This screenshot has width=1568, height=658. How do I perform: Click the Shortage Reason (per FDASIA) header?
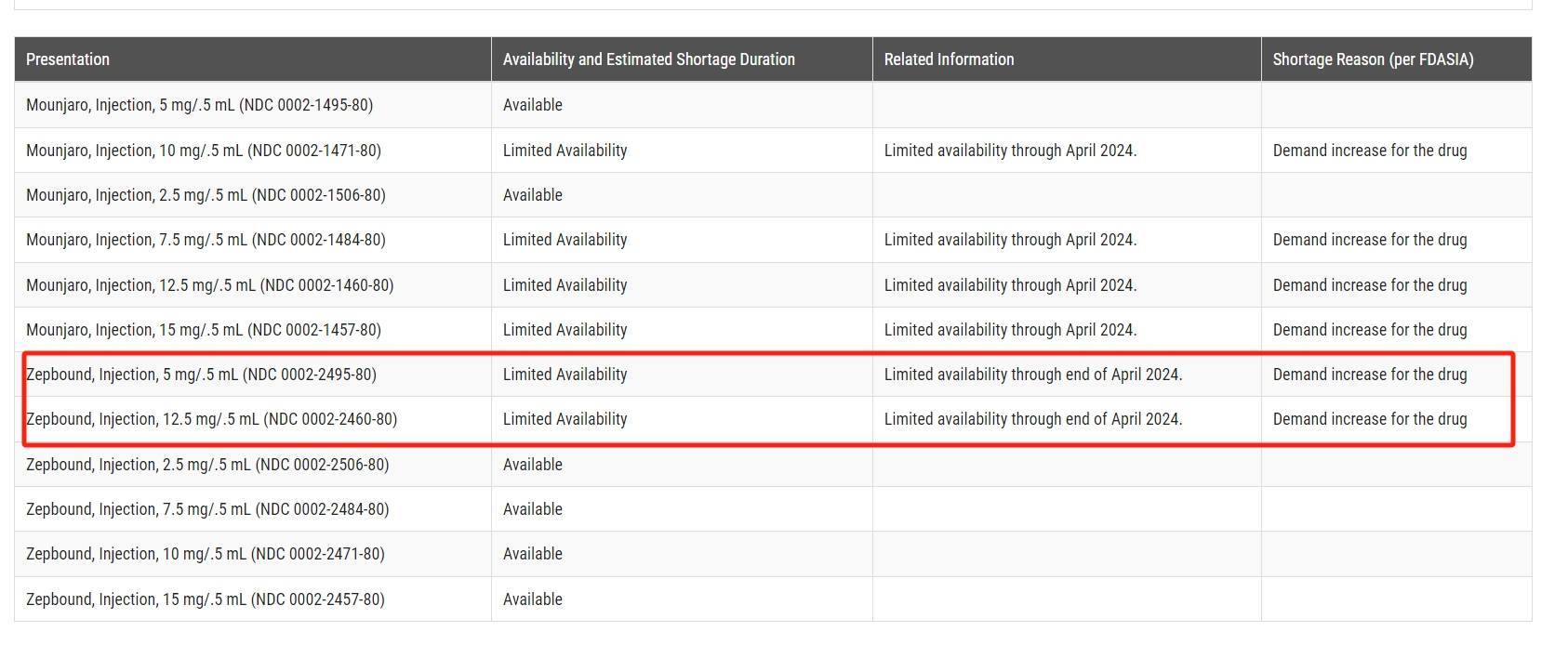[x=1373, y=59]
